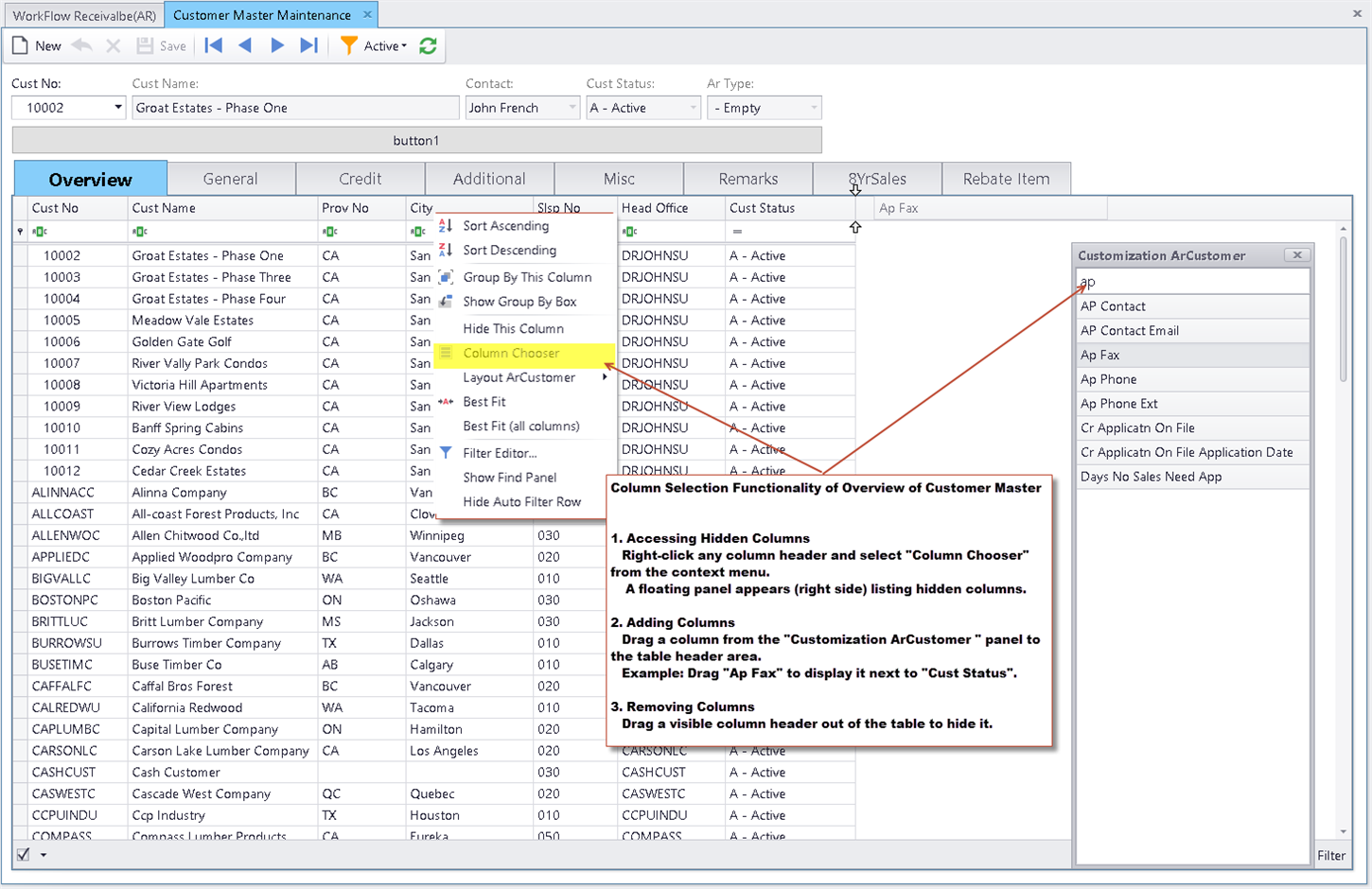Choose Sort Ascending menu option
The width and height of the screenshot is (1372, 889).
click(505, 226)
